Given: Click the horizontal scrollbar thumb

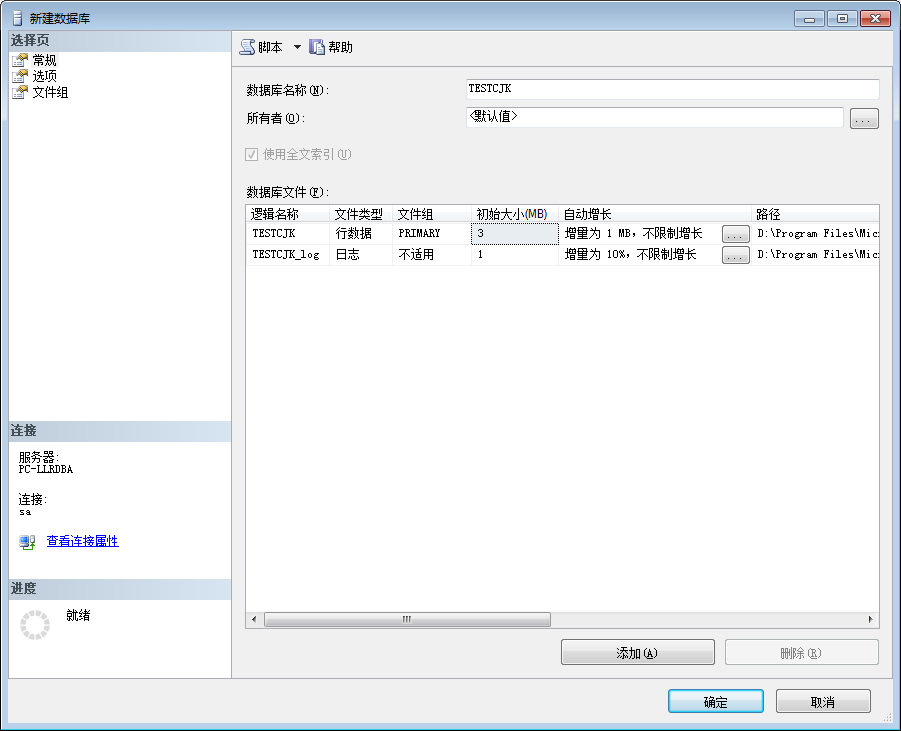Looking at the screenshot, I should click(x=407, y=620).
